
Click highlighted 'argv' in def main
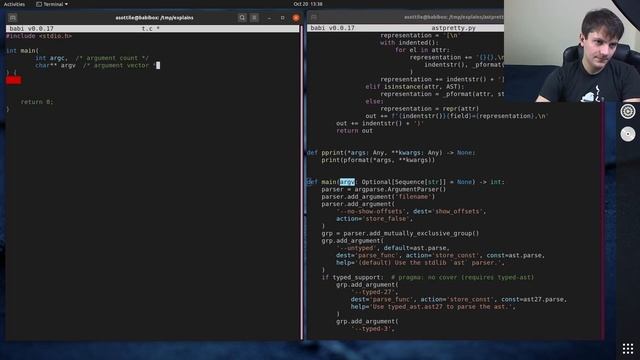point(347,182)
